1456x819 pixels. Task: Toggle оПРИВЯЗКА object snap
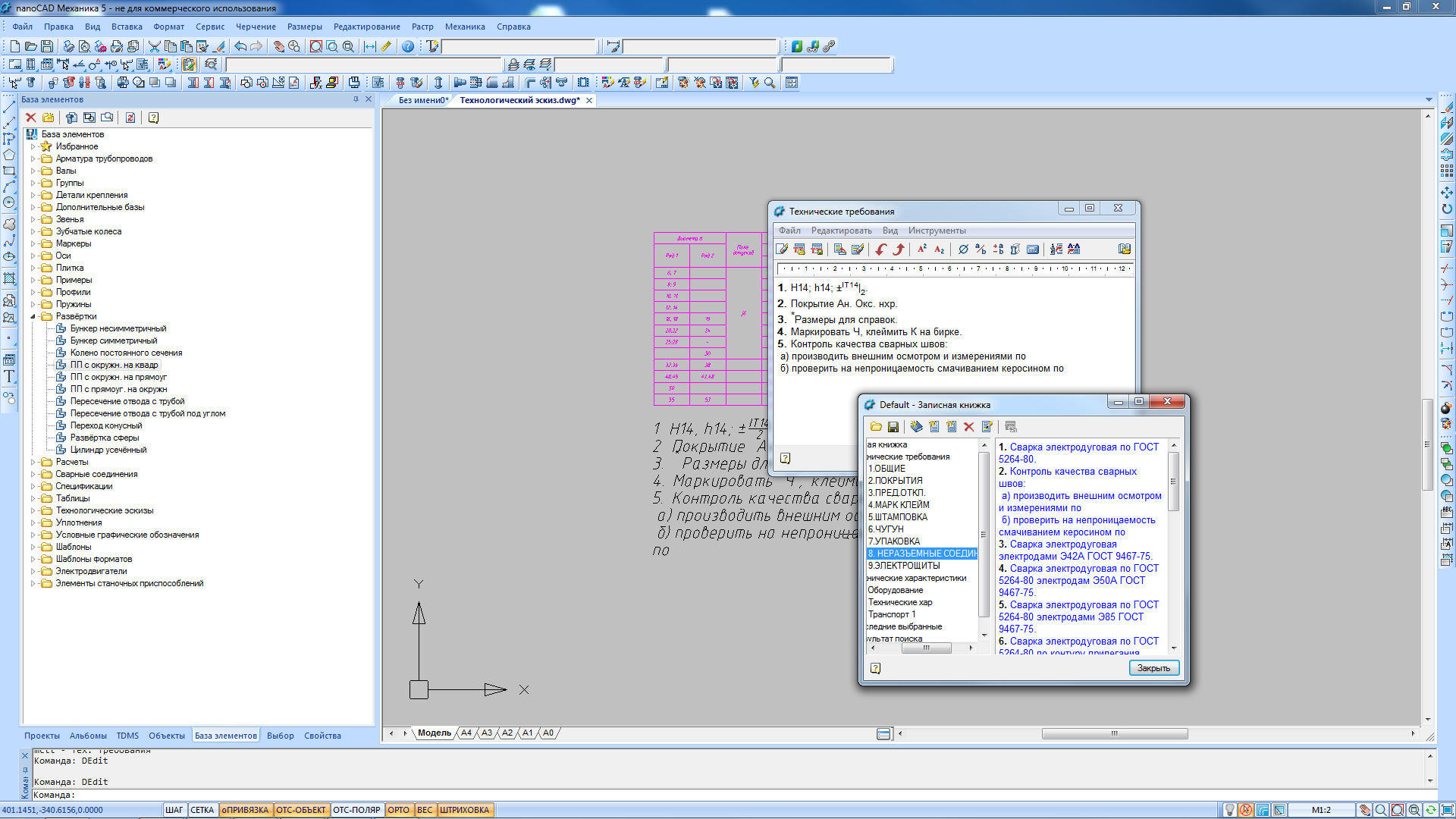245,810
